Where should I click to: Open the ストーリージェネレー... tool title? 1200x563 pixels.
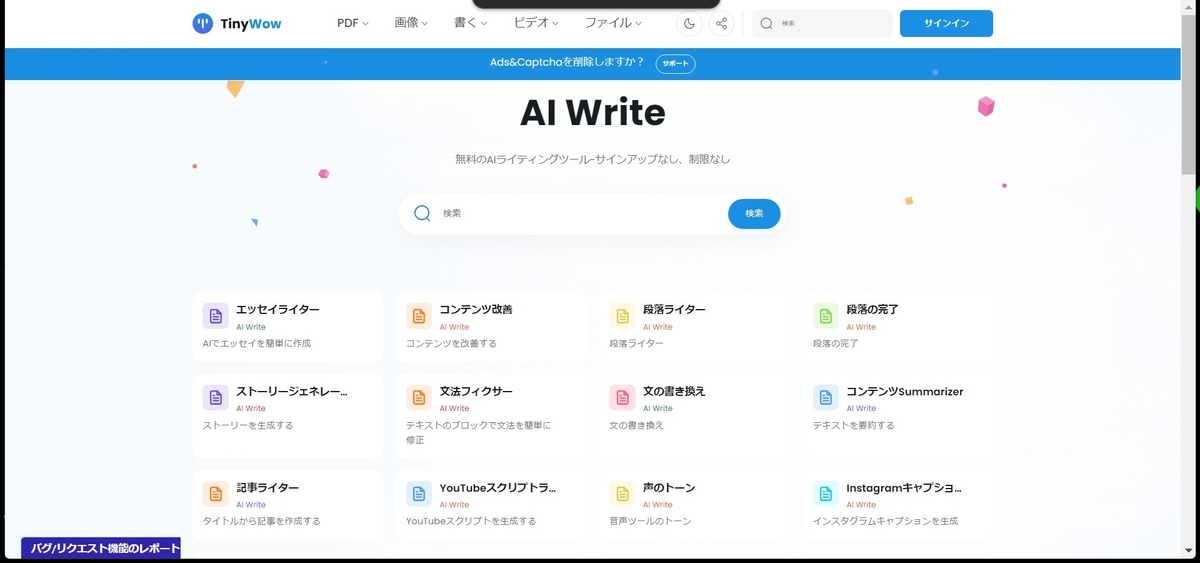click(x=292, y=391)
